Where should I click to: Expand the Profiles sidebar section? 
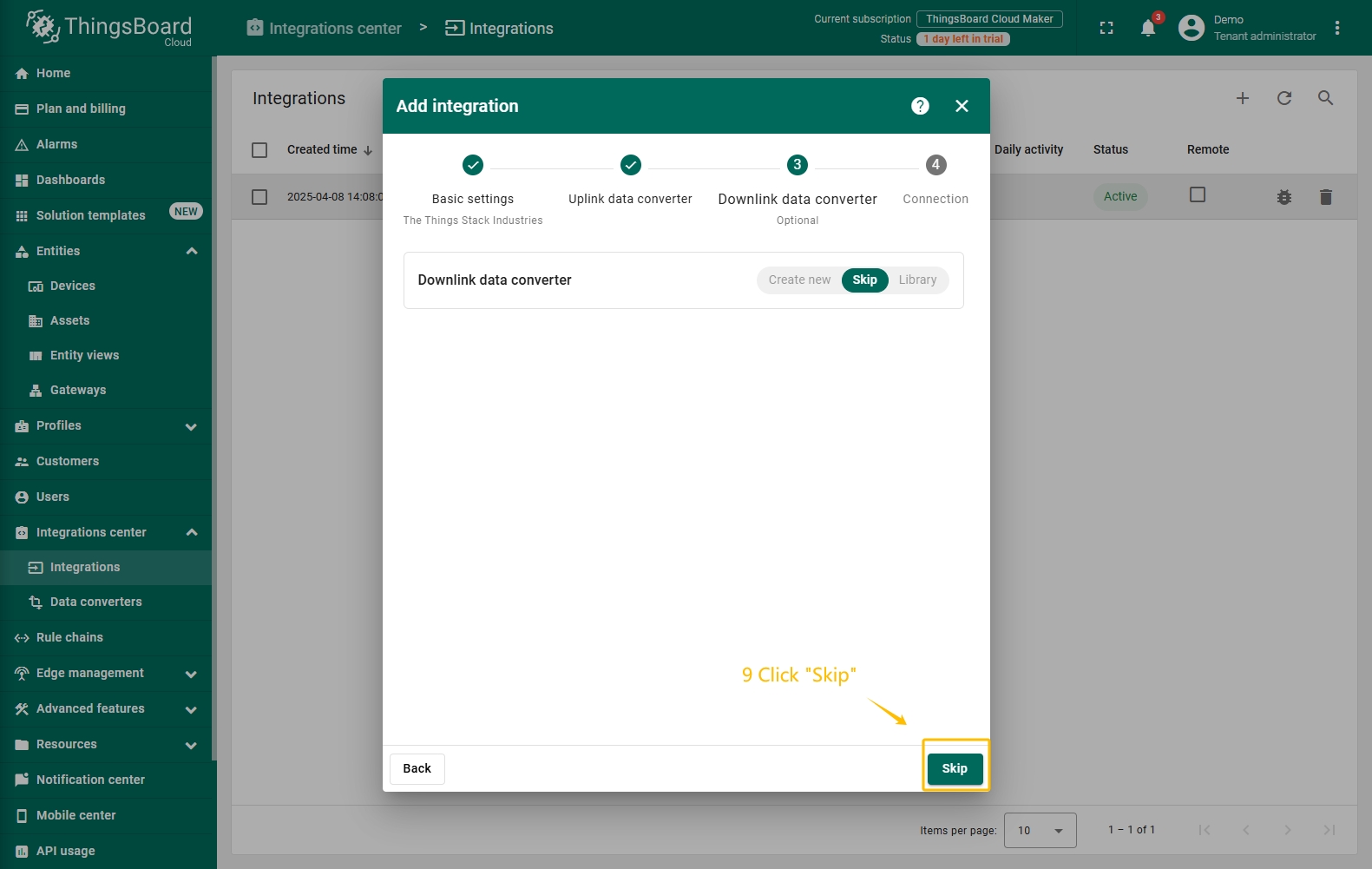coord(191,426)
